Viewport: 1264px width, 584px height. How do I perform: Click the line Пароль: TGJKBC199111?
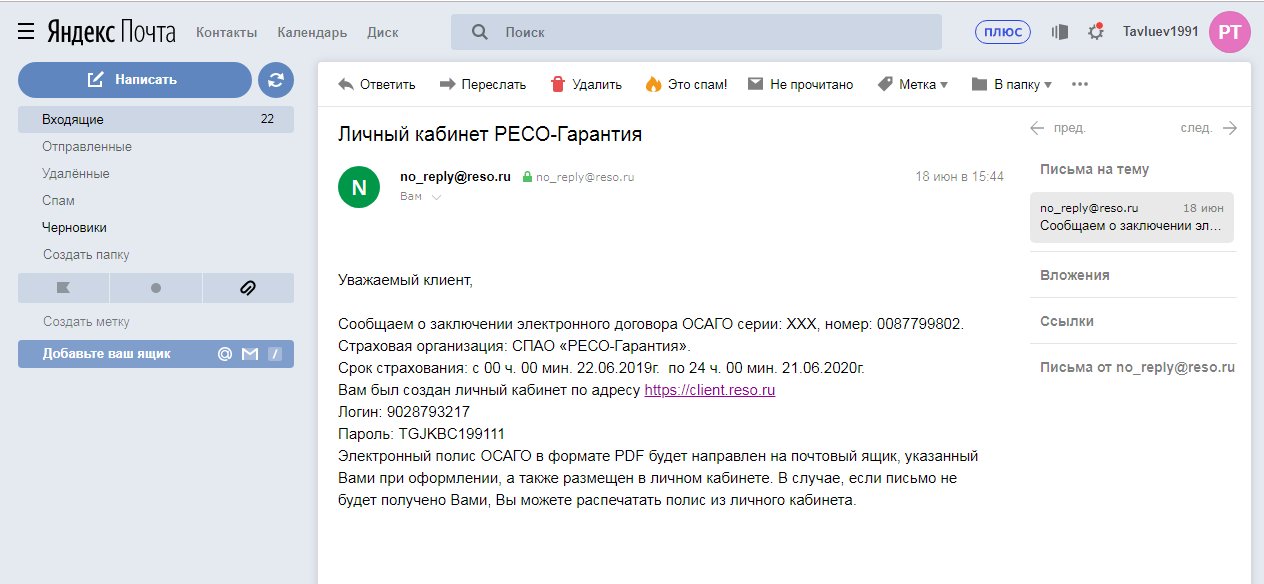pos(421,434)
